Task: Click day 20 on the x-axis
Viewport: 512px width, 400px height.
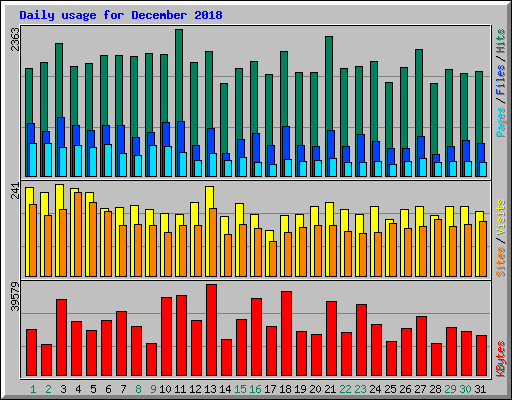Action: [x=315, y=389]
